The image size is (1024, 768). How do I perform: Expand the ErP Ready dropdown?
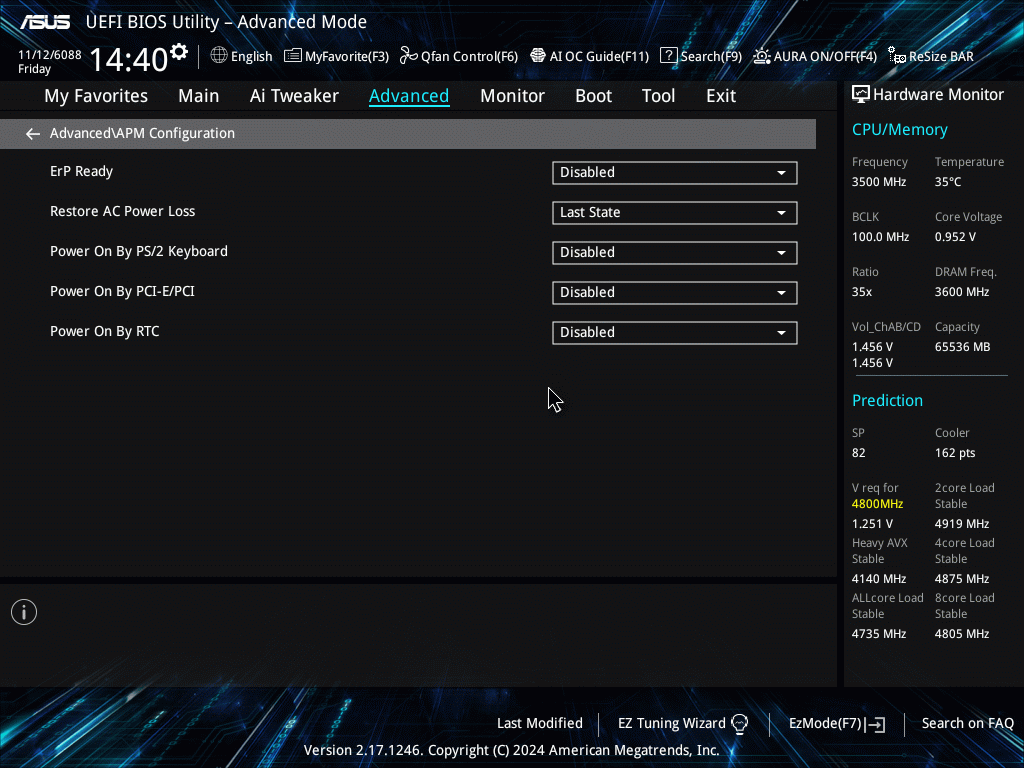click(674, 173)
